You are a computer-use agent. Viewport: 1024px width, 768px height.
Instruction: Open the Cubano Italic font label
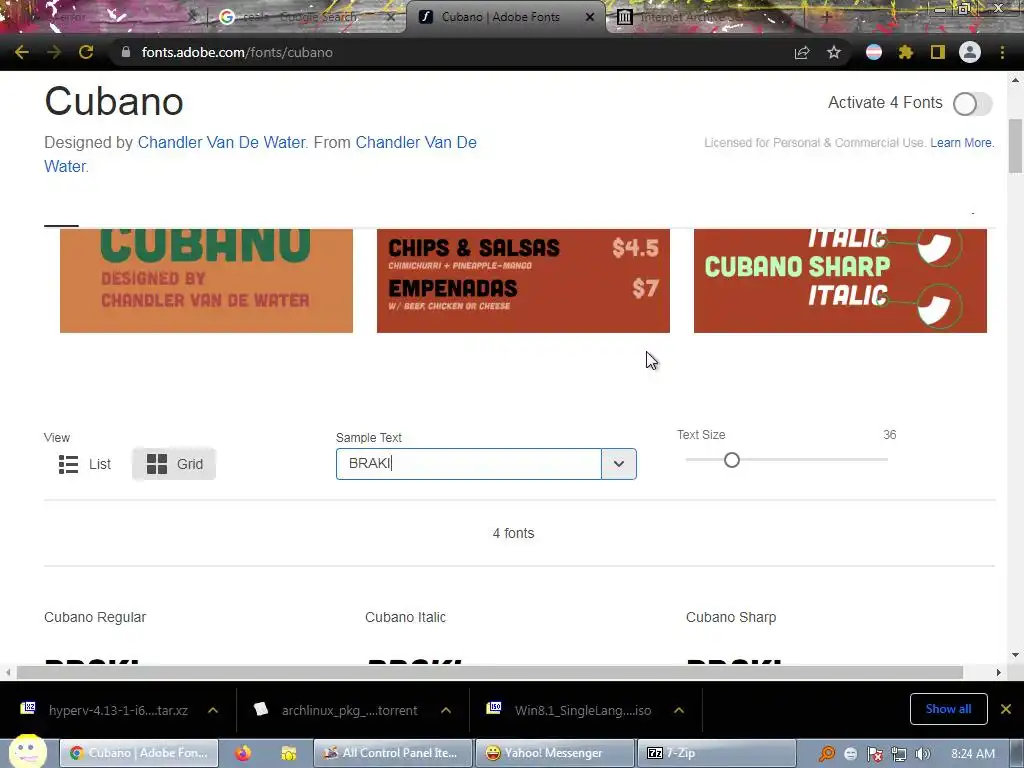point(405,617)
